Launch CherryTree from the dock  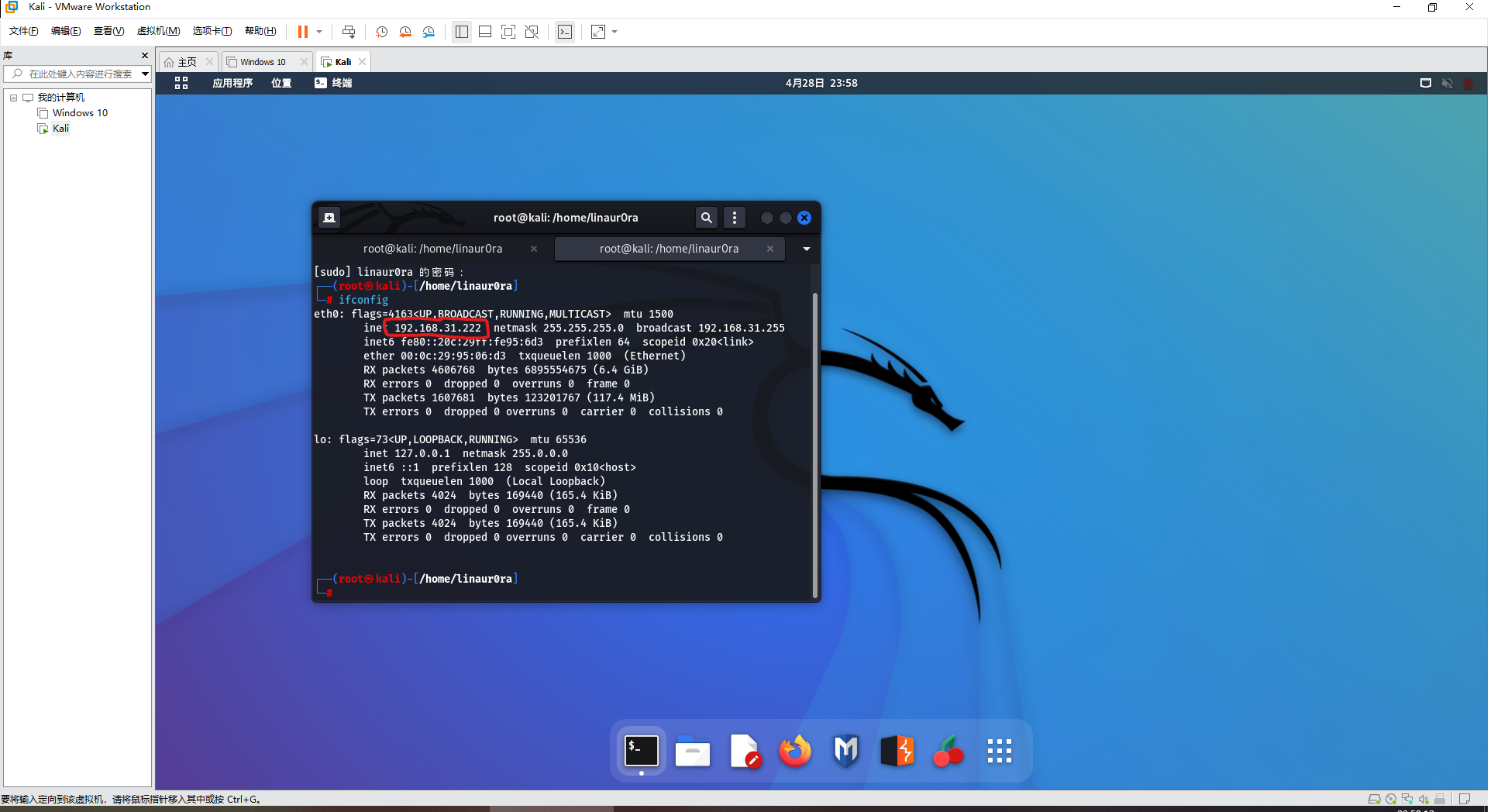tap(948, 751)
